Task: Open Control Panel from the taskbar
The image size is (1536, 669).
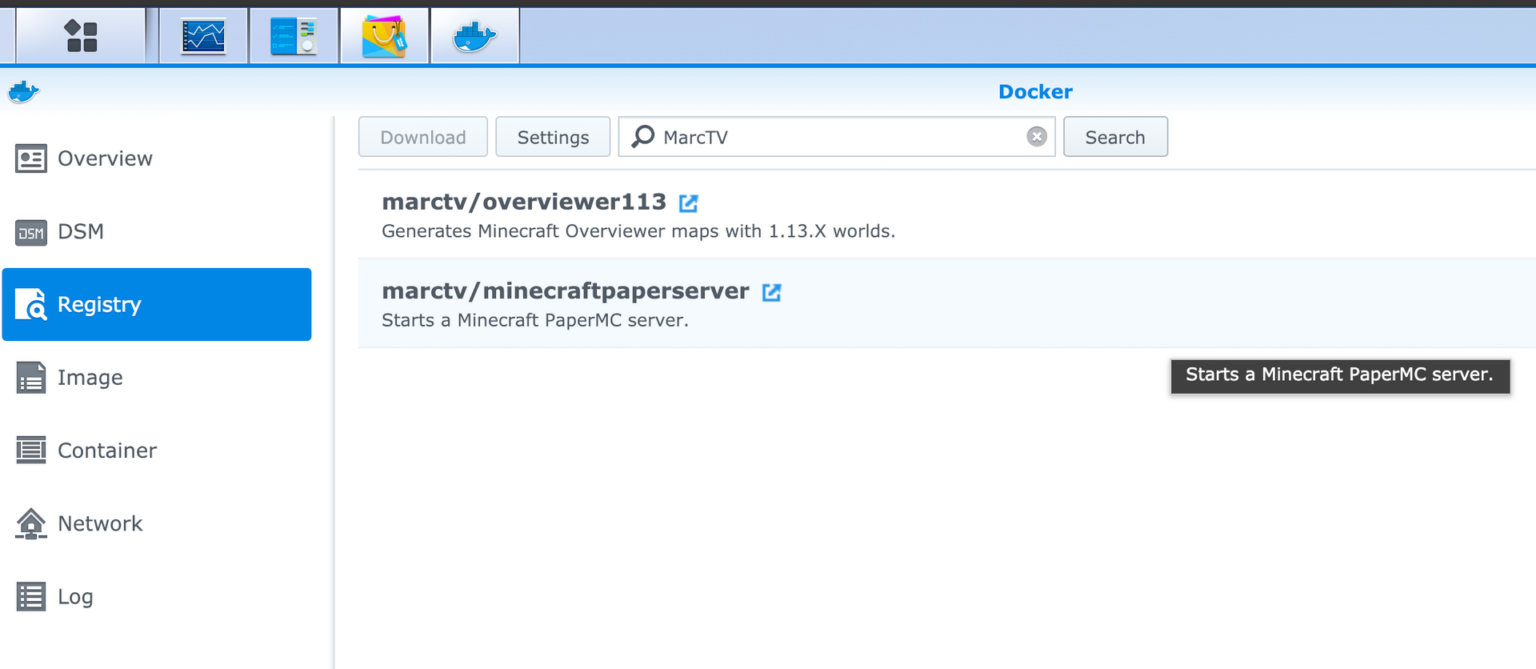Action: [x=293, y=34]
